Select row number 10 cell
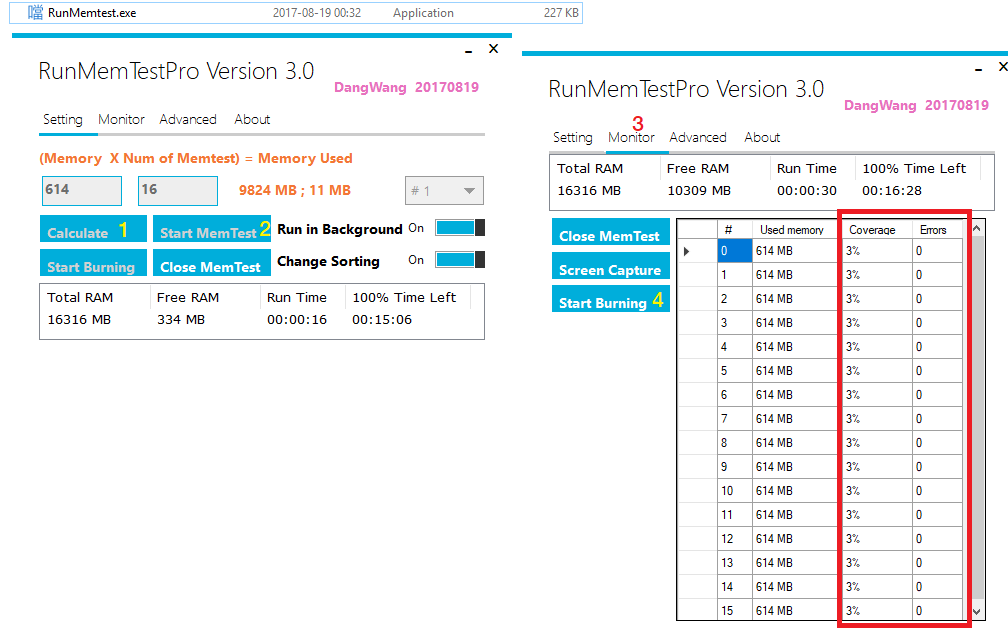The image size is (1008, 639). point(734,490)
